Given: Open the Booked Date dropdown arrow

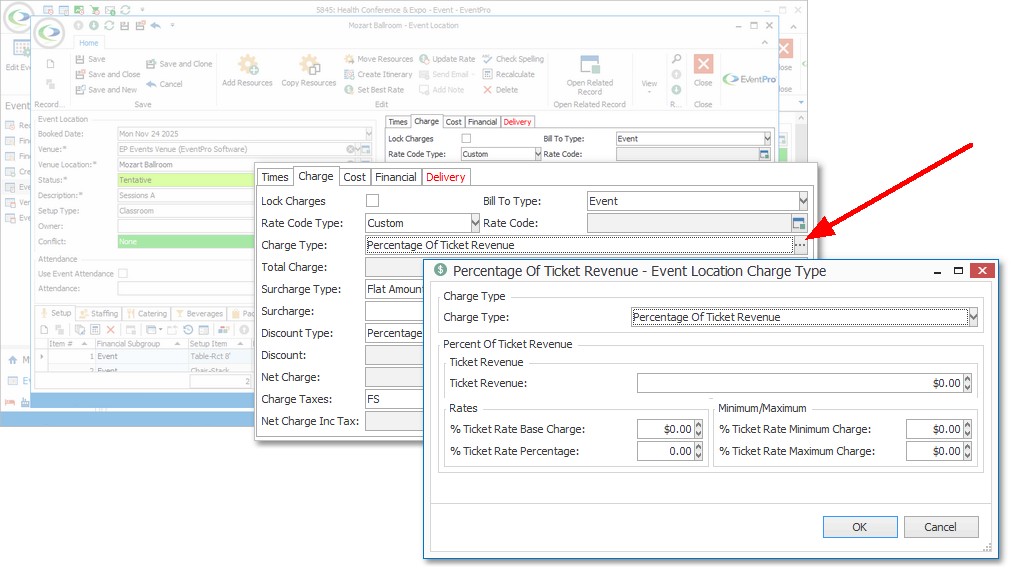Looking at the screenshot, I should tap(369, 134).
